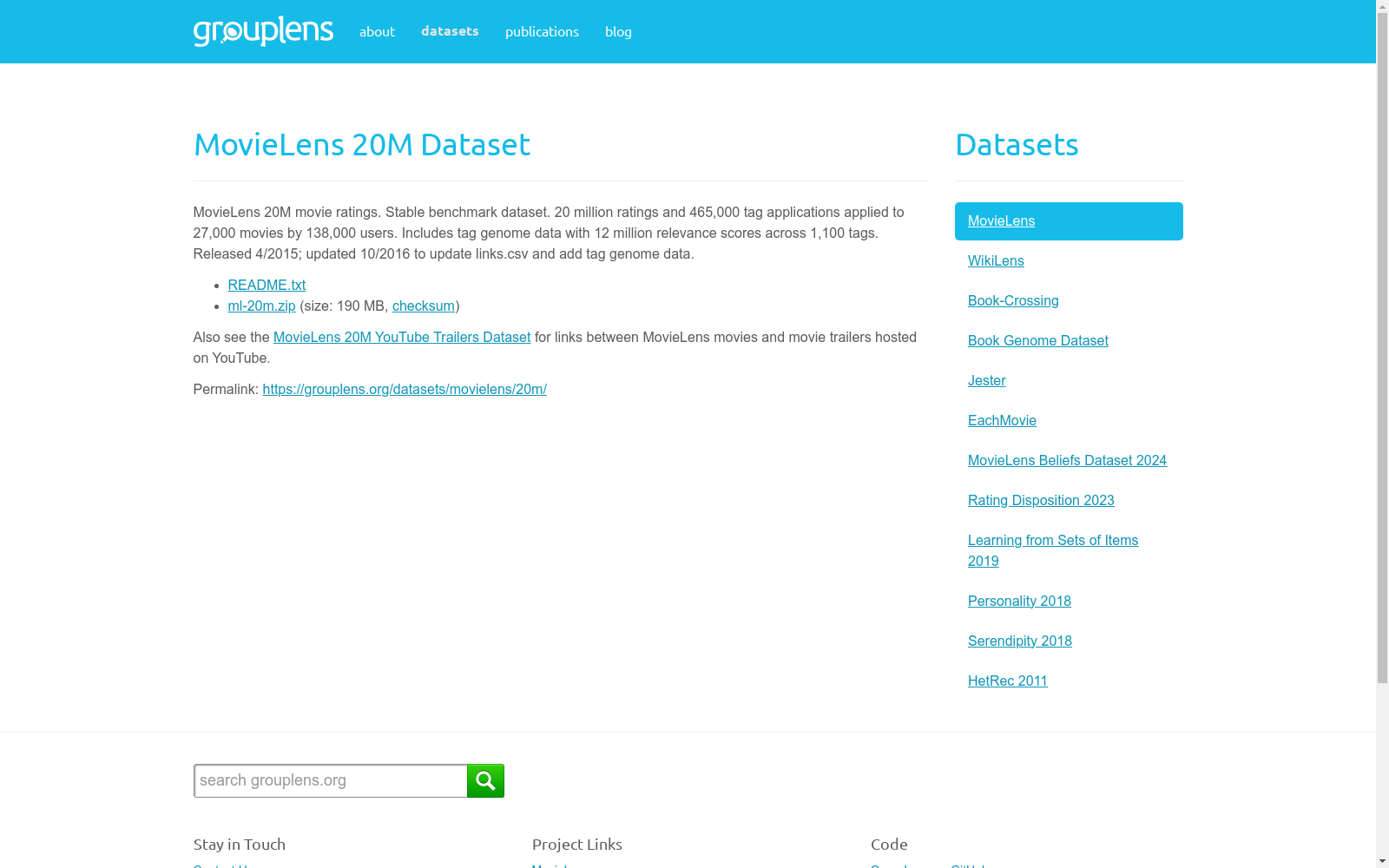Open the README.txt link
Screen dimensions: 1389x868
[267, 285]
